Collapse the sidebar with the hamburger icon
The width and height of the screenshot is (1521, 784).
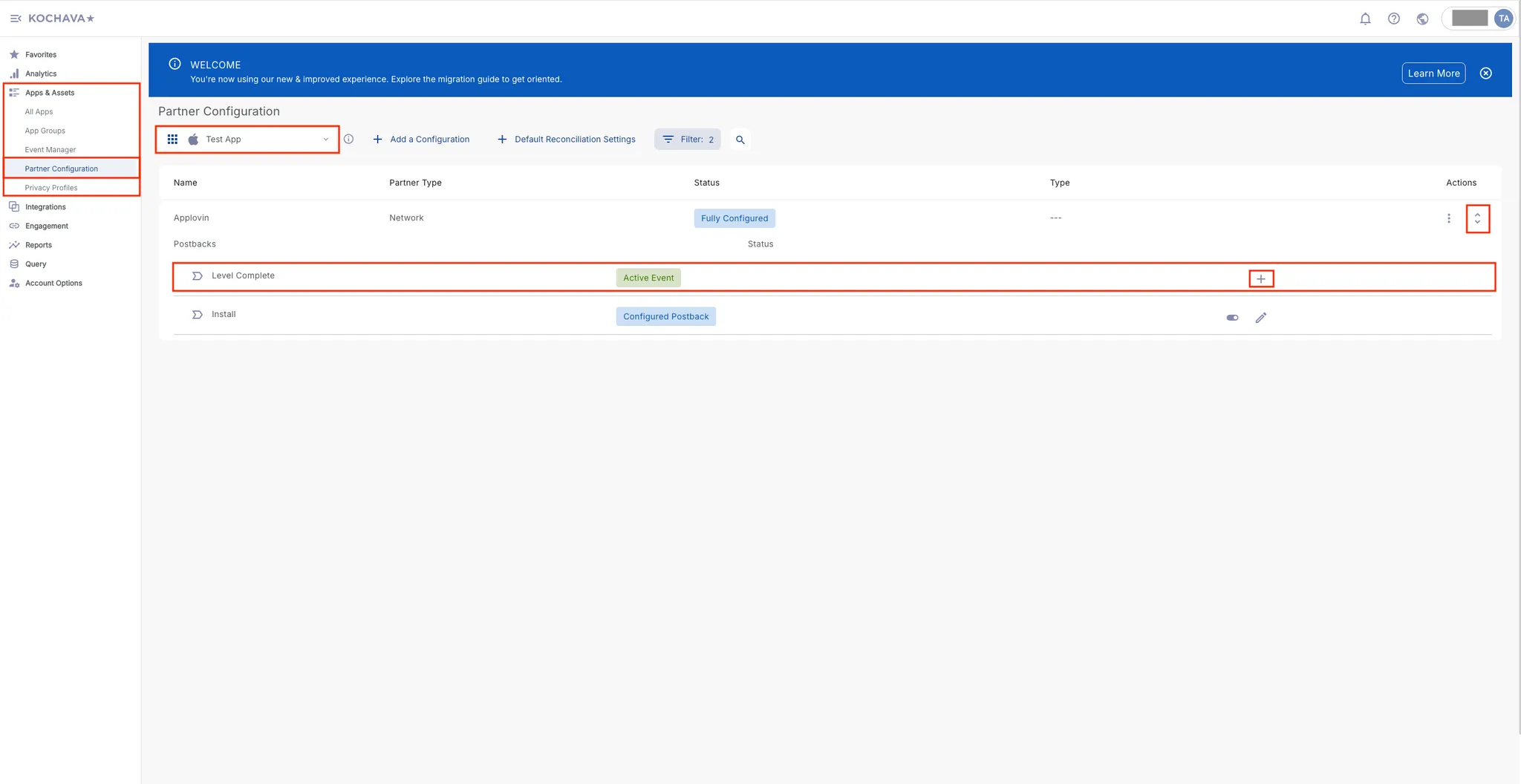(15, 19)
